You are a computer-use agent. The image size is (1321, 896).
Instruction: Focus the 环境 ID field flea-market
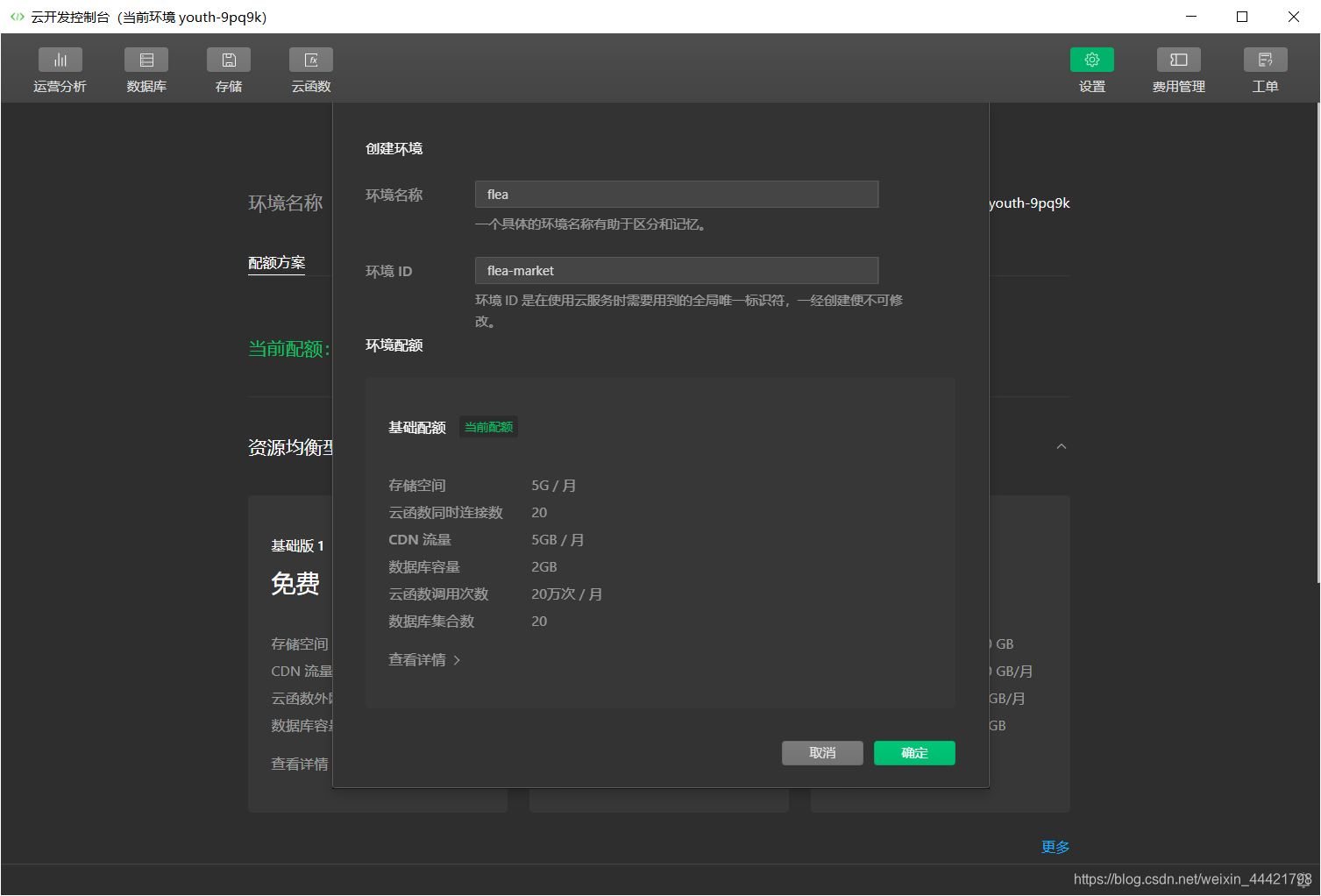pos(677,271)
